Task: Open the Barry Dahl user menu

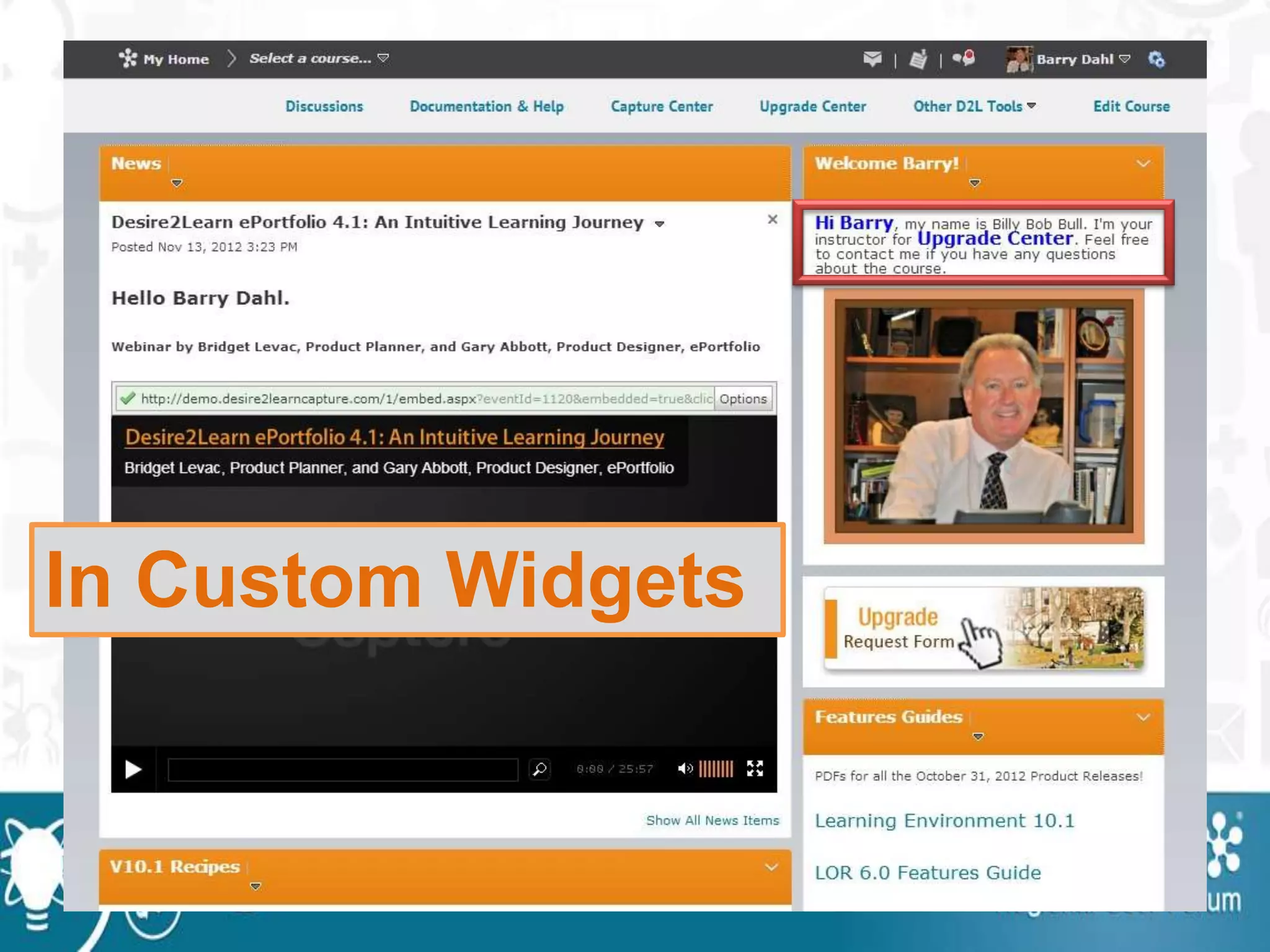Action: click(x=1083, y=59)
